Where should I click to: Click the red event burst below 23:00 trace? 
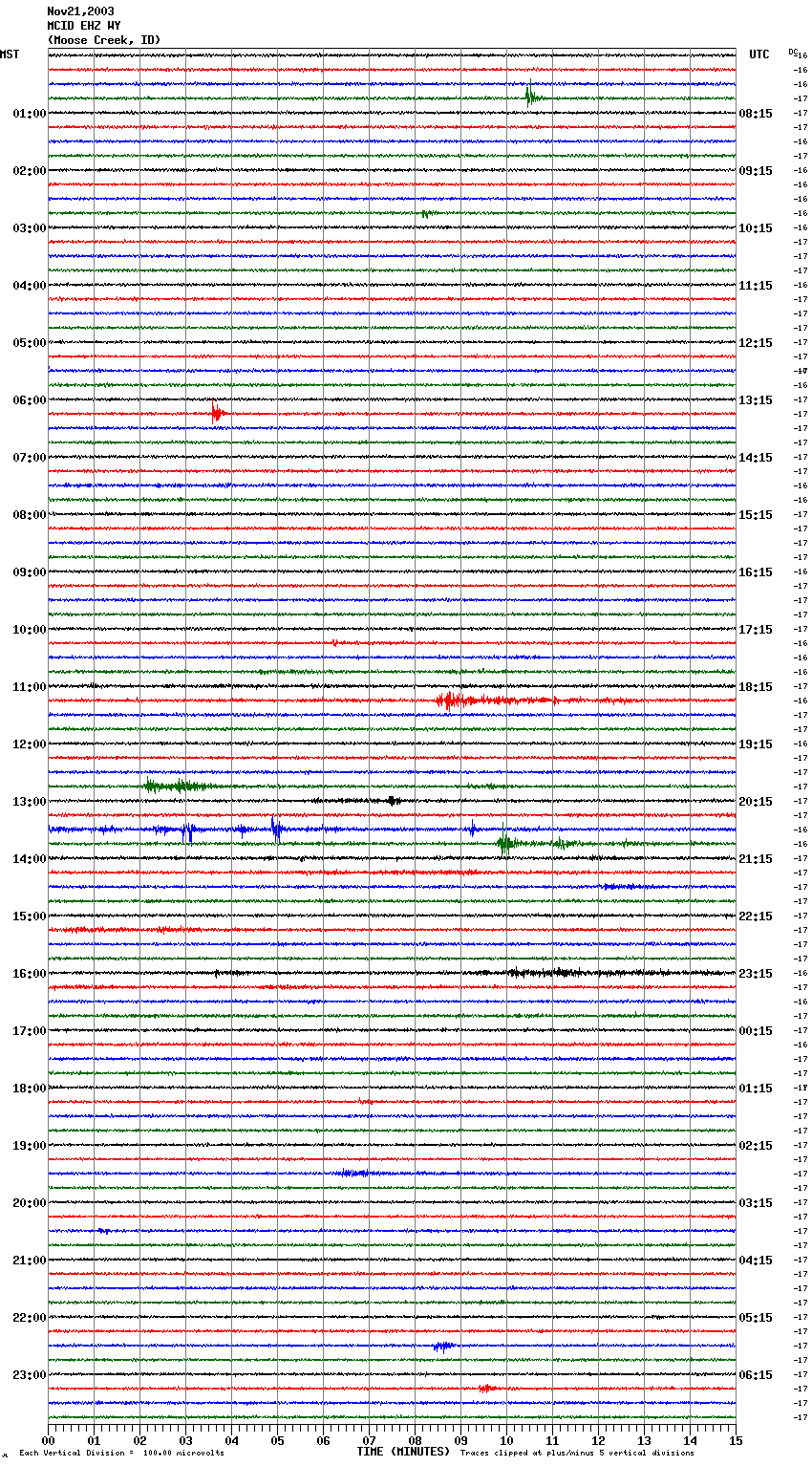[x=486, y=1388]
